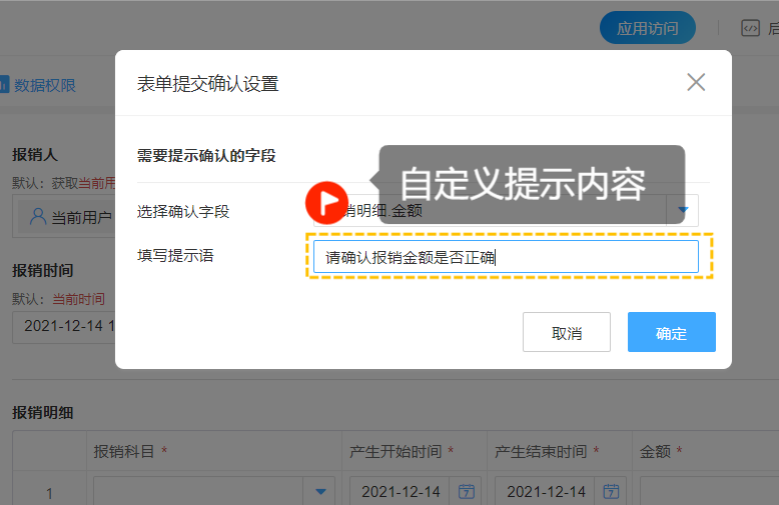The width and height of the screenshot is (779, 505).
Task: Open the 报销科目 dropdown in row 1
Action: point(320,491)
